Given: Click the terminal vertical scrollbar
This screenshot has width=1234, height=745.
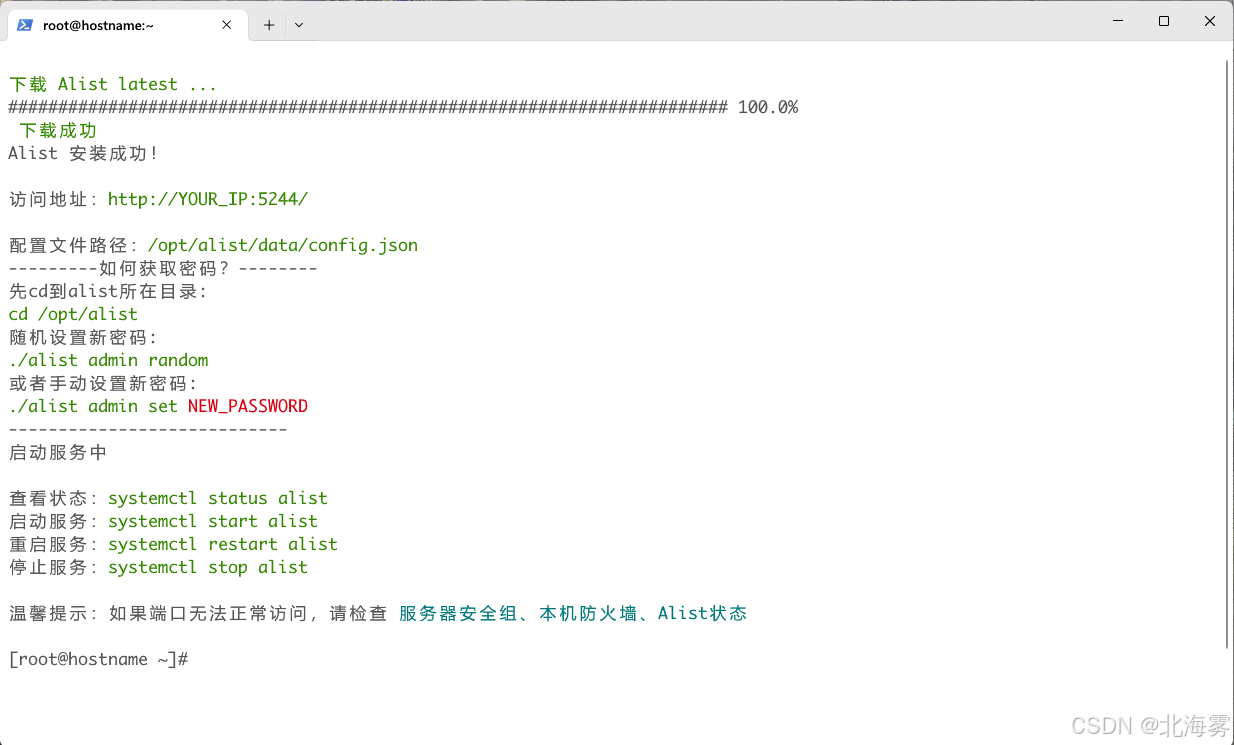Looking at the screenshot, I should [1227, 353].
